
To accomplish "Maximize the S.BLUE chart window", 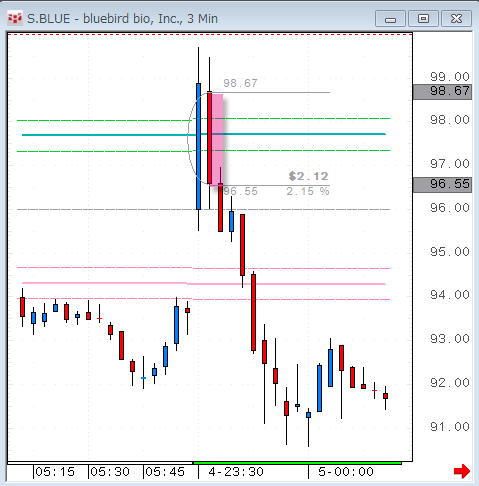I will 423,19.
